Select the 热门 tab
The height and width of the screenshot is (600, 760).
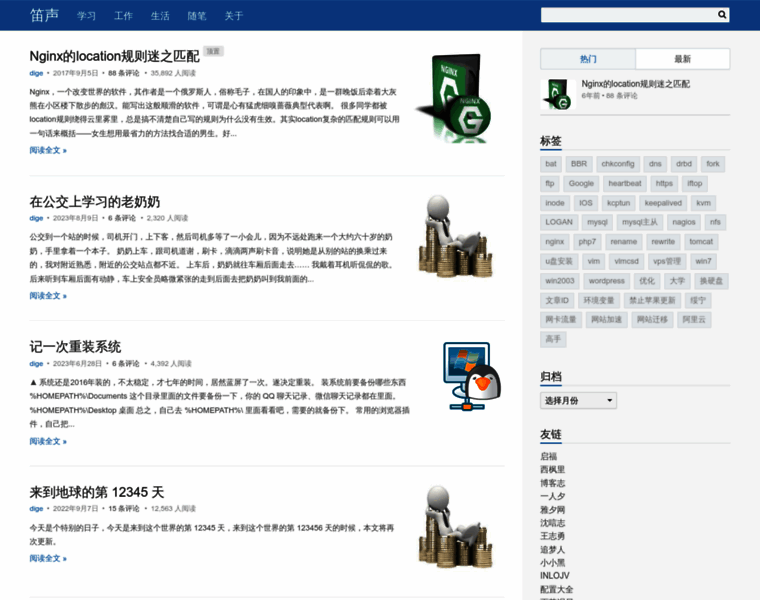(588, 59)
